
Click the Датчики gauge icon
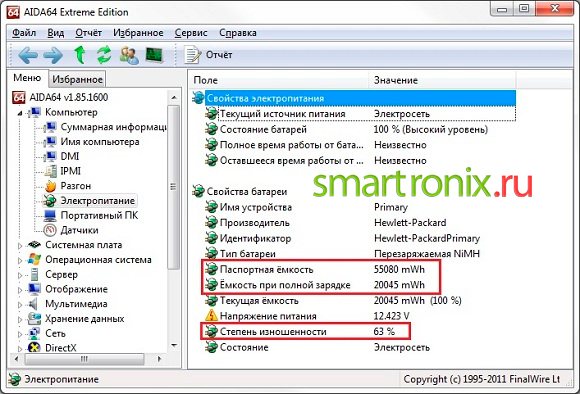click(50, 230)
